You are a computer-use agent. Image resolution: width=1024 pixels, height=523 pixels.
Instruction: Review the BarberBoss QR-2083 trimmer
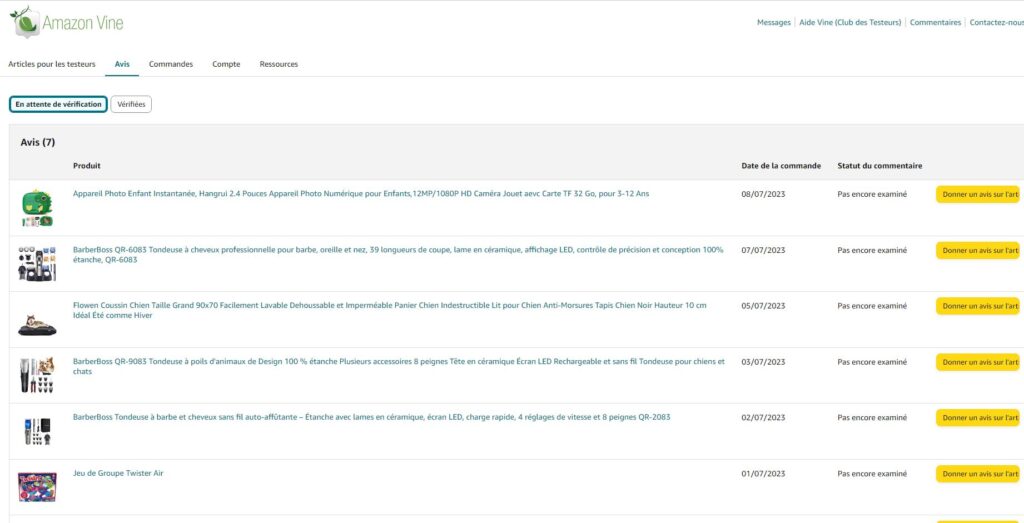tap(978, 418)
